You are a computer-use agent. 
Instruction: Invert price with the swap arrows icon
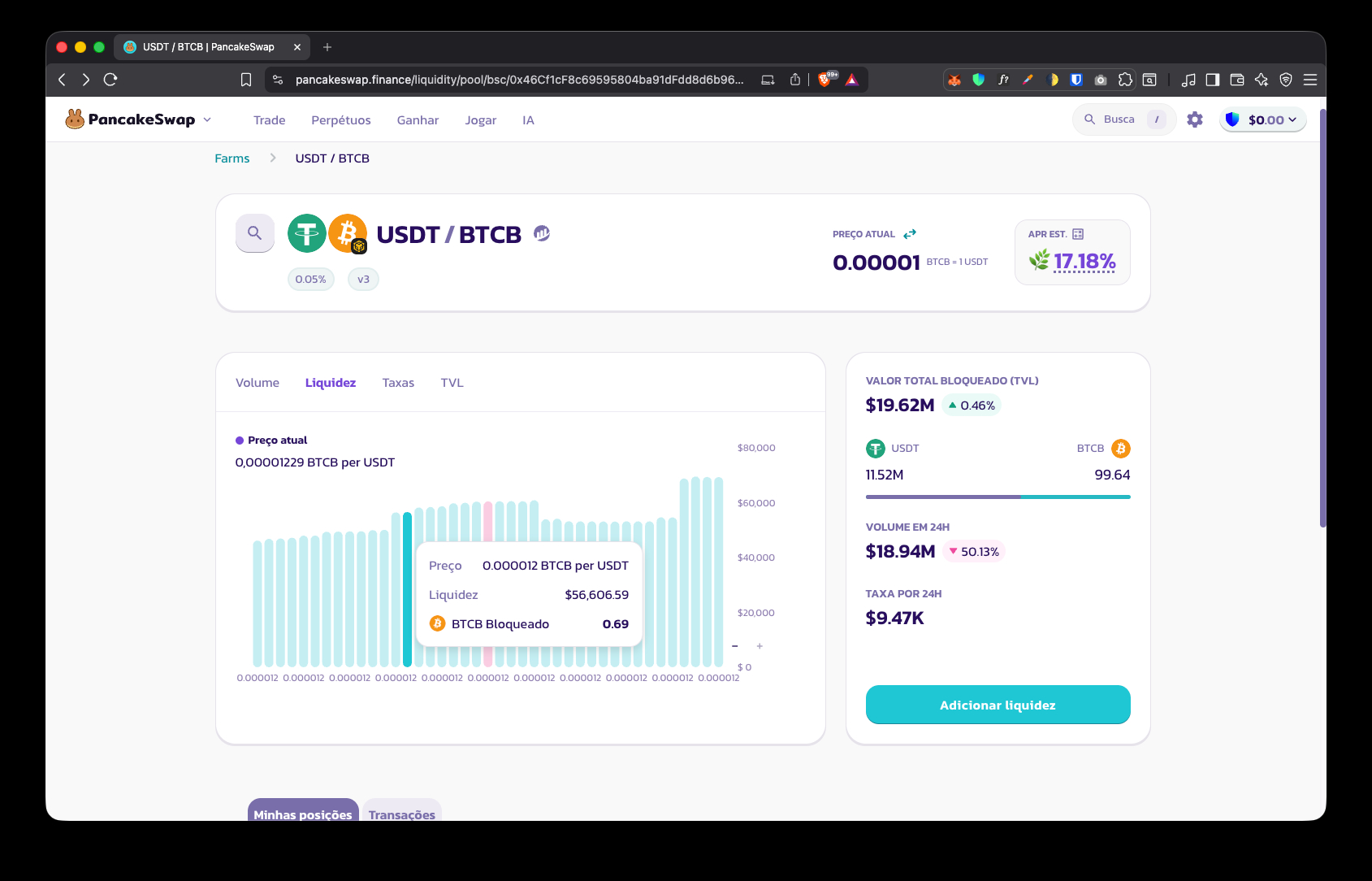[x=910, y=234]
